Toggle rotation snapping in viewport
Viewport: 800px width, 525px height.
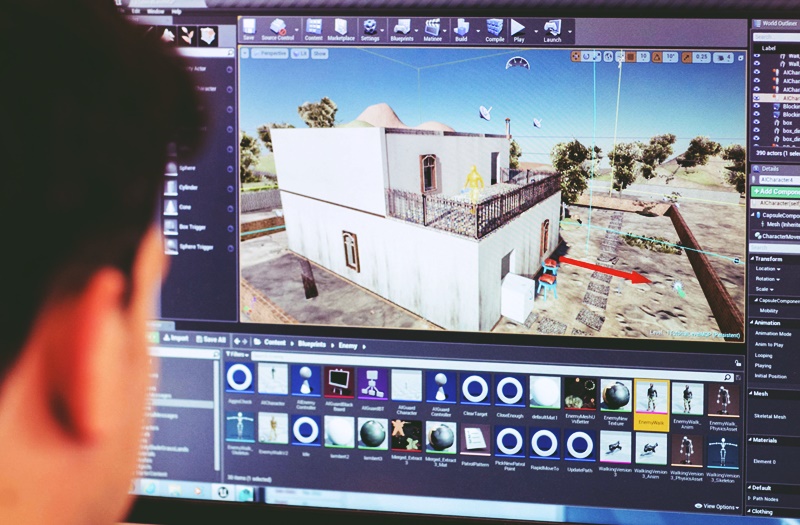point(657,57)
